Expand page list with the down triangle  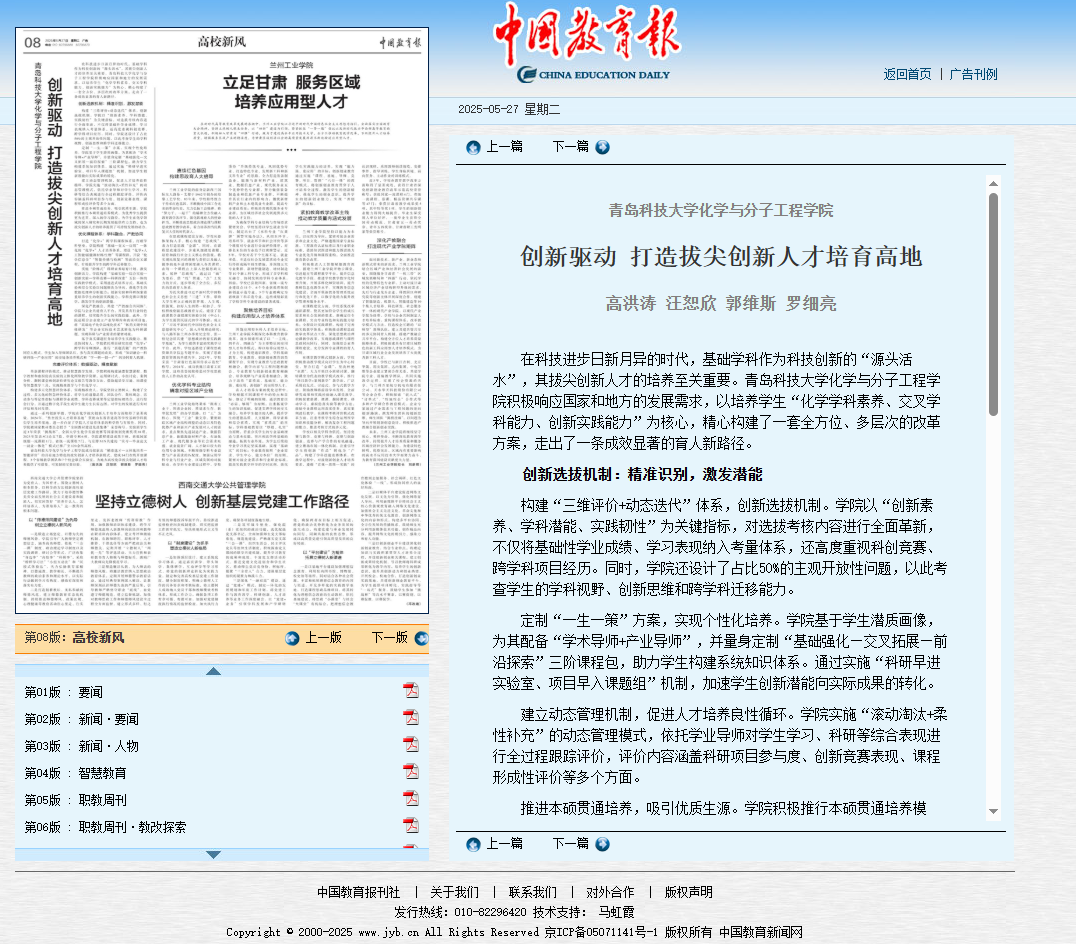click(x=213, y=855)
